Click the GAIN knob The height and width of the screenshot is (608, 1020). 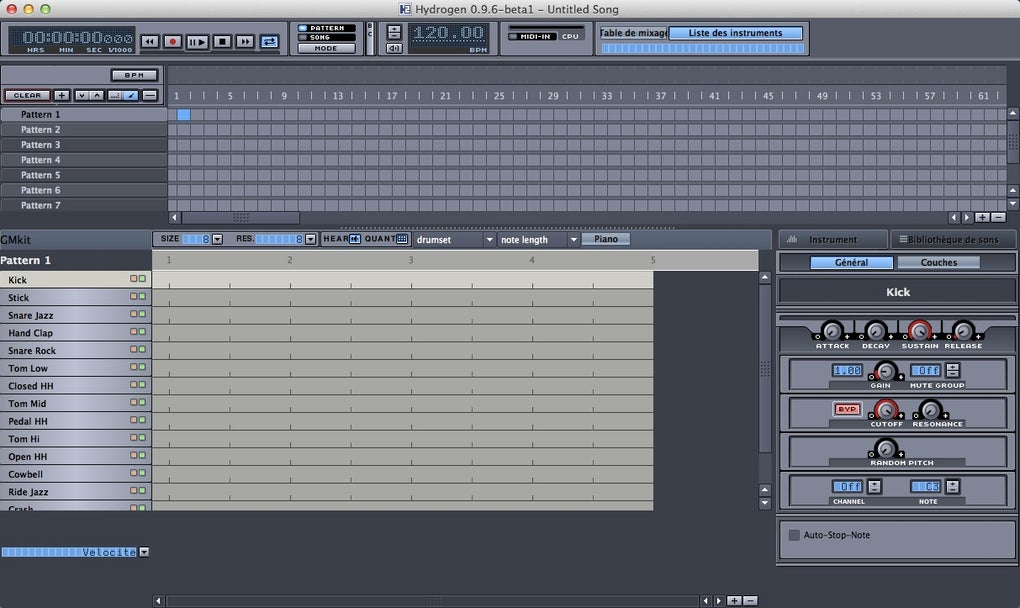(885, 371)
